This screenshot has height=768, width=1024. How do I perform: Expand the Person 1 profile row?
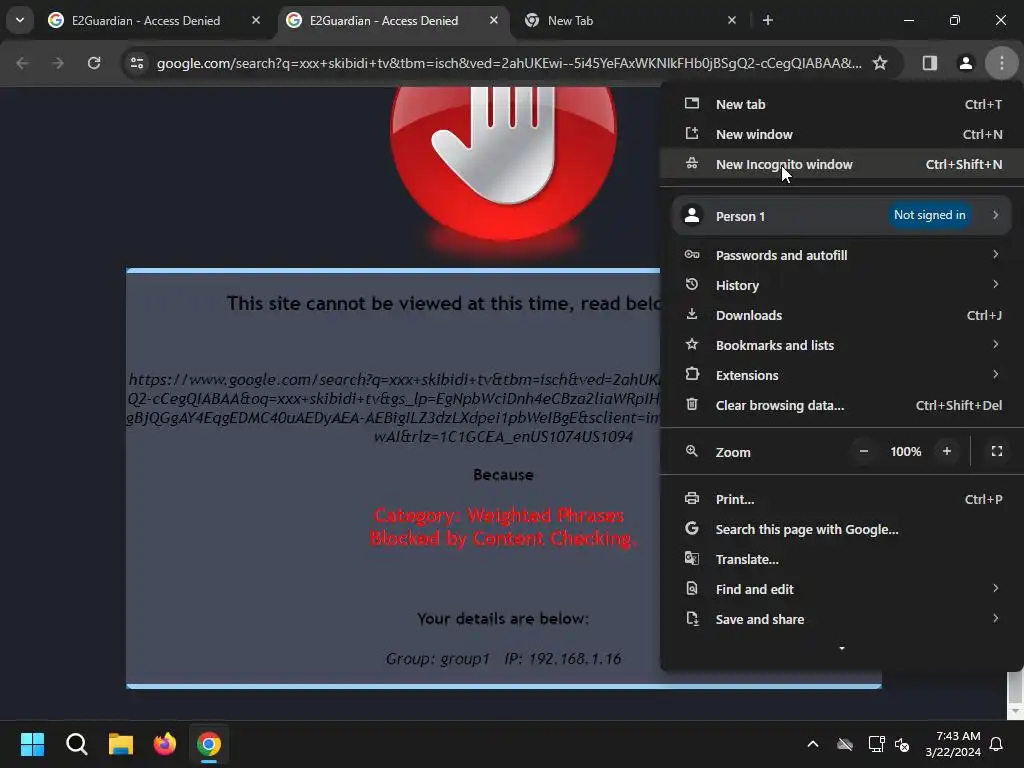(x=842, y=216)
